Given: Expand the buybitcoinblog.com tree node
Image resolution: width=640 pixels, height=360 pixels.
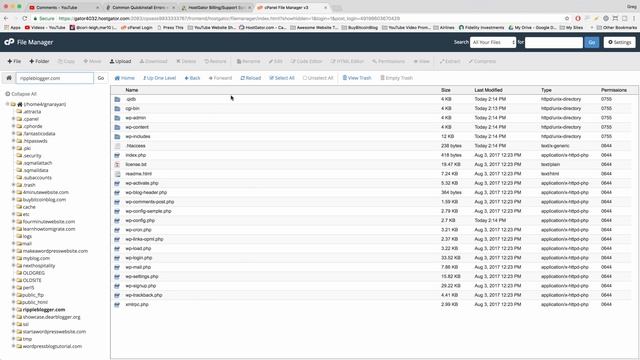Looking at the screenshot, I should coord(13,200).
